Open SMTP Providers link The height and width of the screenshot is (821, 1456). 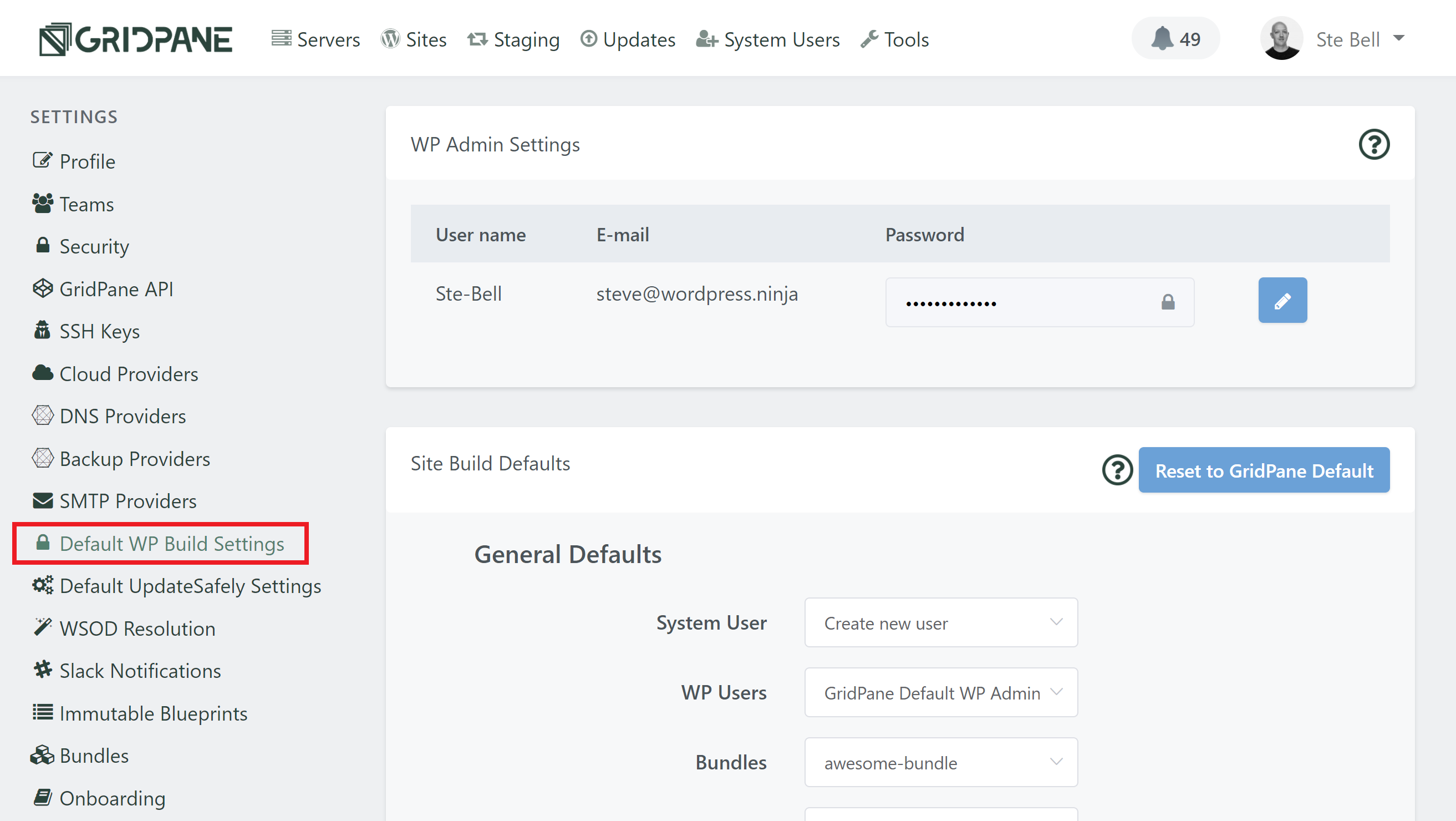[x=128, y=501]
